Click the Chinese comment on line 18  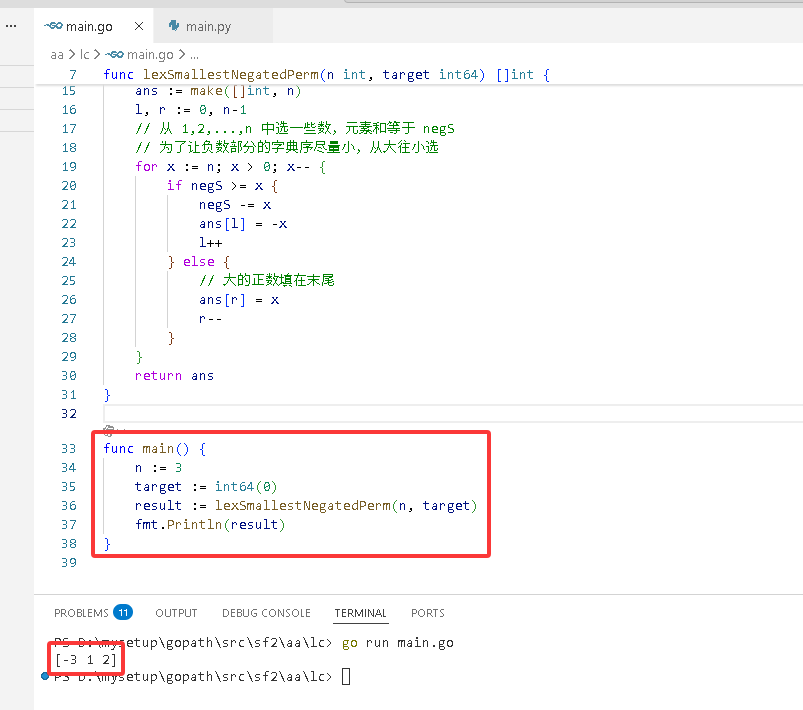pos(287,148)
